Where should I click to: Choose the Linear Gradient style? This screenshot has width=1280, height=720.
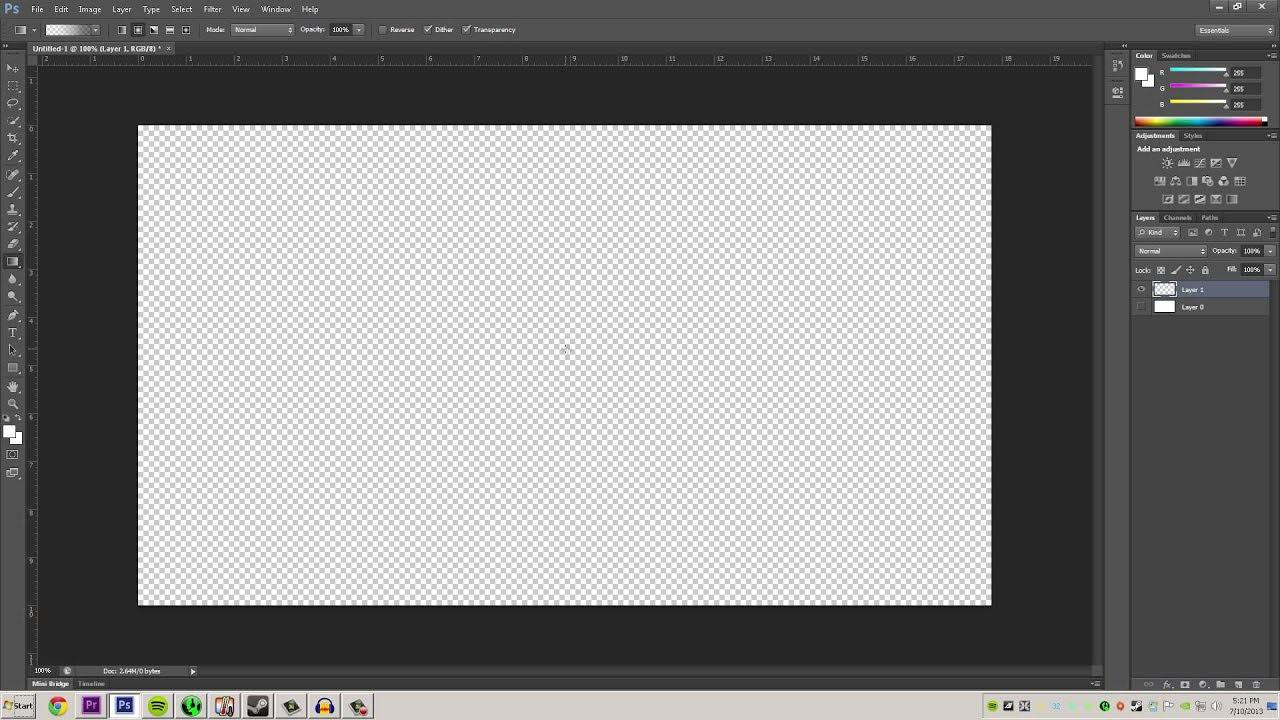(x=122, y=30)
